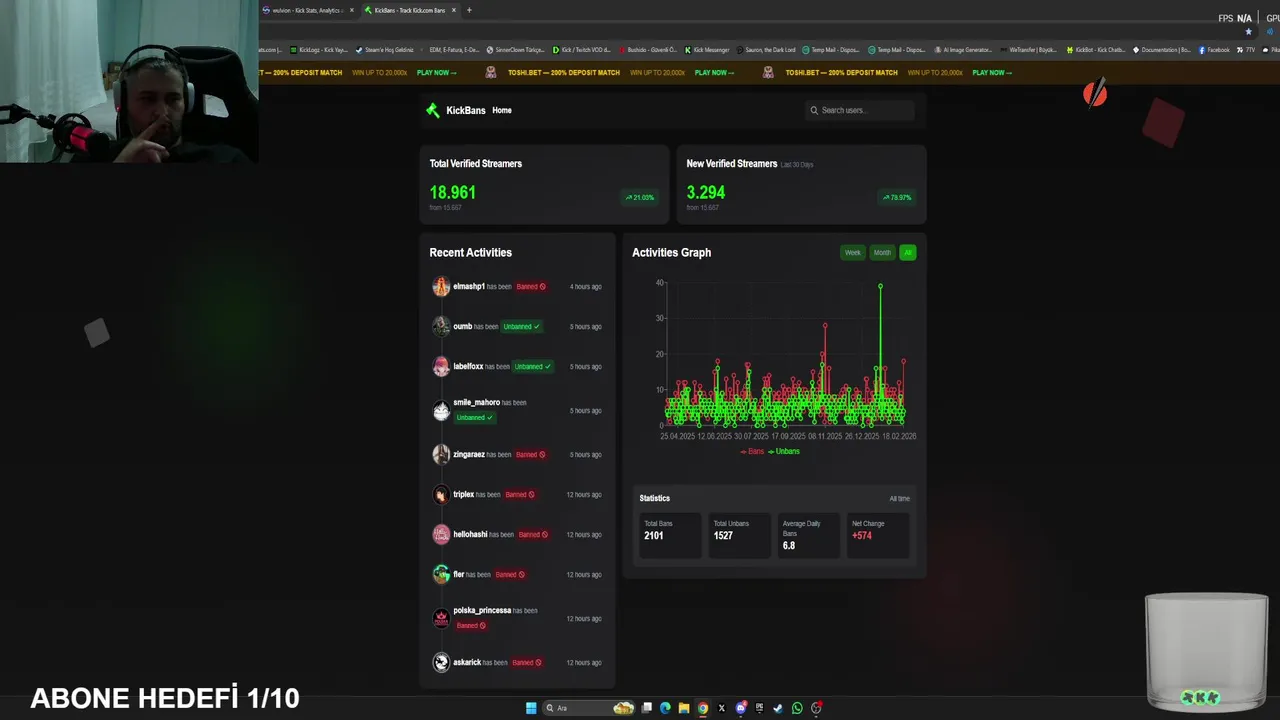The width and height of the screenshot is (1280, 720).
Task: Open the Steam'e Hoş Geldiniz bookmark
Action: (x=384, y=50)
